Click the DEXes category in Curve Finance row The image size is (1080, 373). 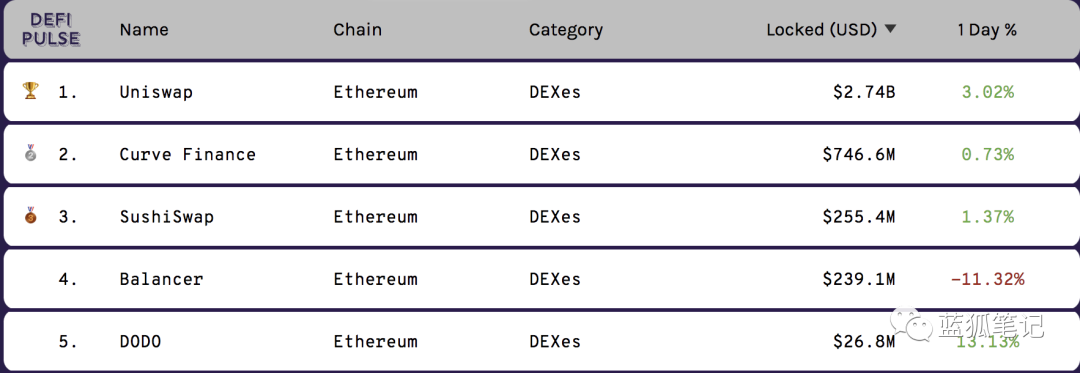point(555,154)
